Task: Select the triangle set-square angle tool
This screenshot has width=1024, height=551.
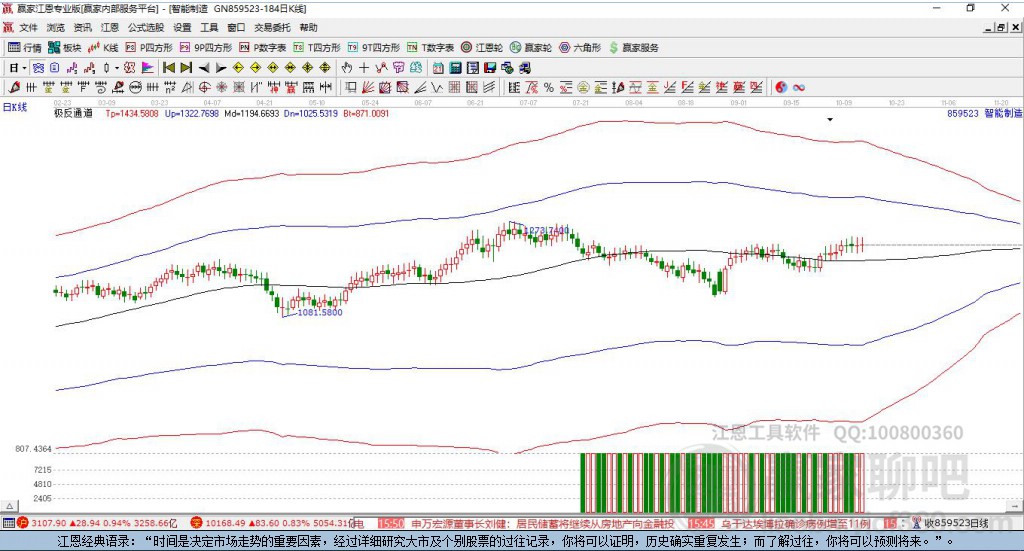Action: tap(187, 87)
